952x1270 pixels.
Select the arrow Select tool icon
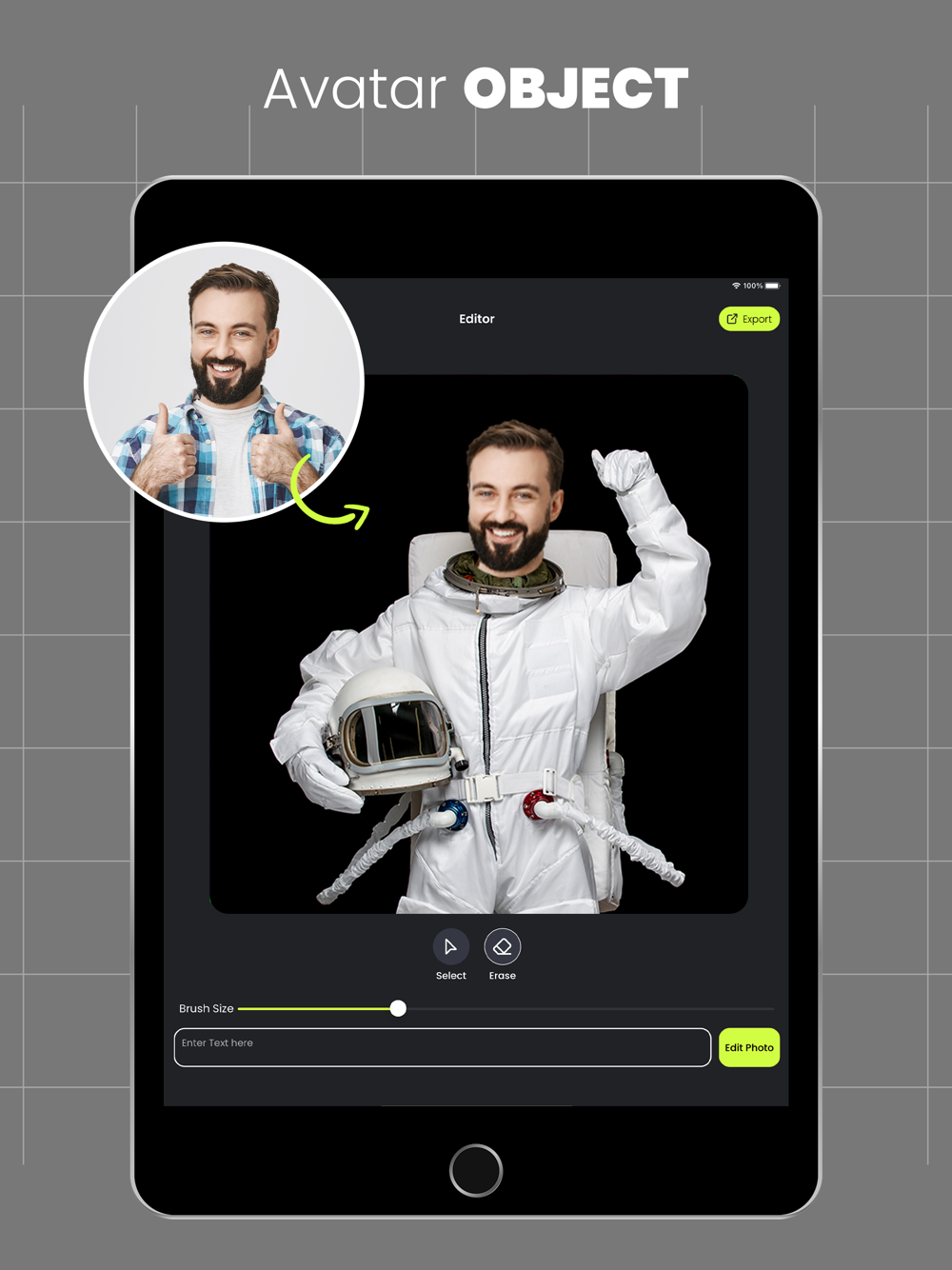(x=451, y=947)
